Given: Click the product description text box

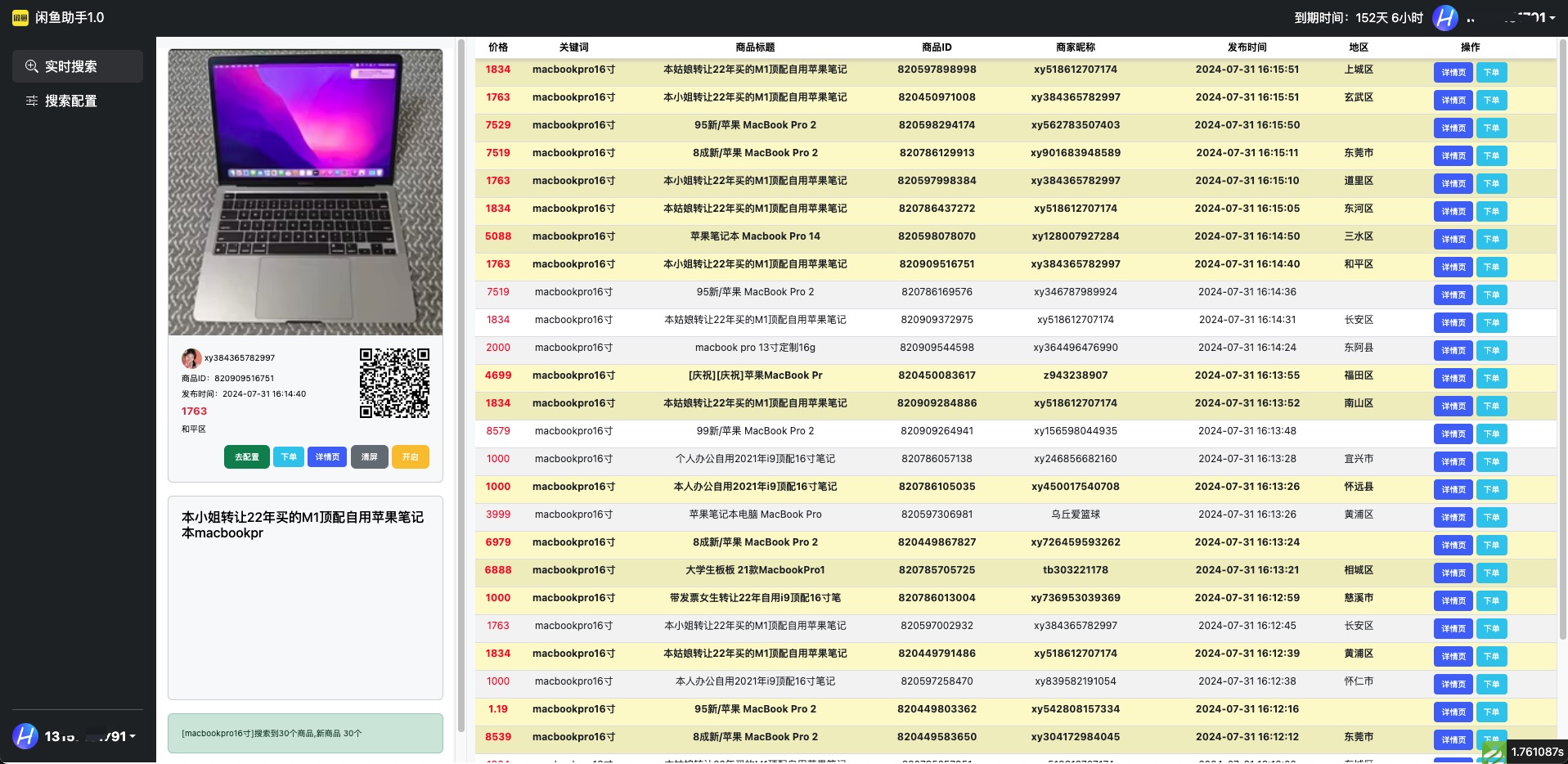Looking at the screenshot, I should coord(305,598).
